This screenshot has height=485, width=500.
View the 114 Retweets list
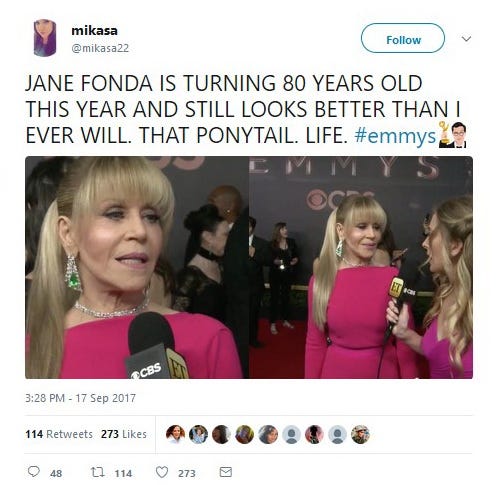click(59, 434)
